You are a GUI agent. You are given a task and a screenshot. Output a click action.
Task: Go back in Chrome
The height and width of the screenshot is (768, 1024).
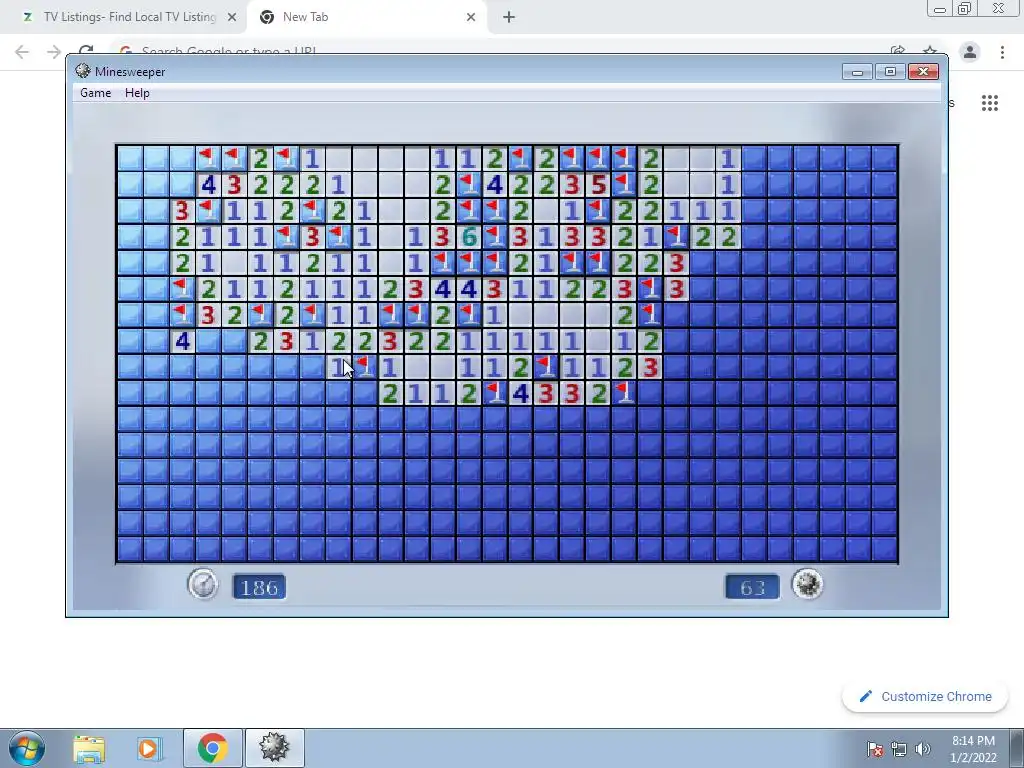22,52
